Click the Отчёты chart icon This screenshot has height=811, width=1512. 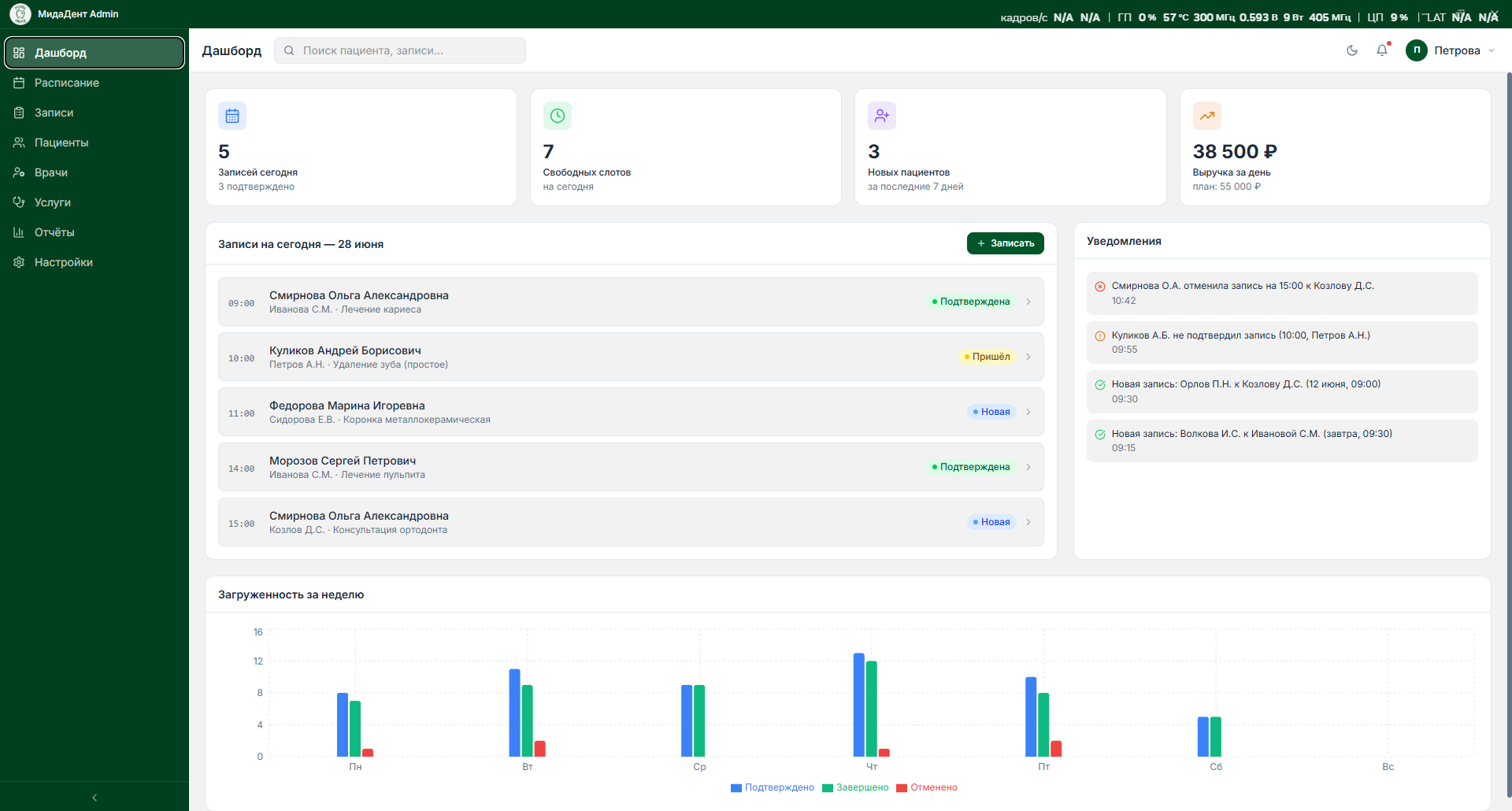[x=19, y=232]
